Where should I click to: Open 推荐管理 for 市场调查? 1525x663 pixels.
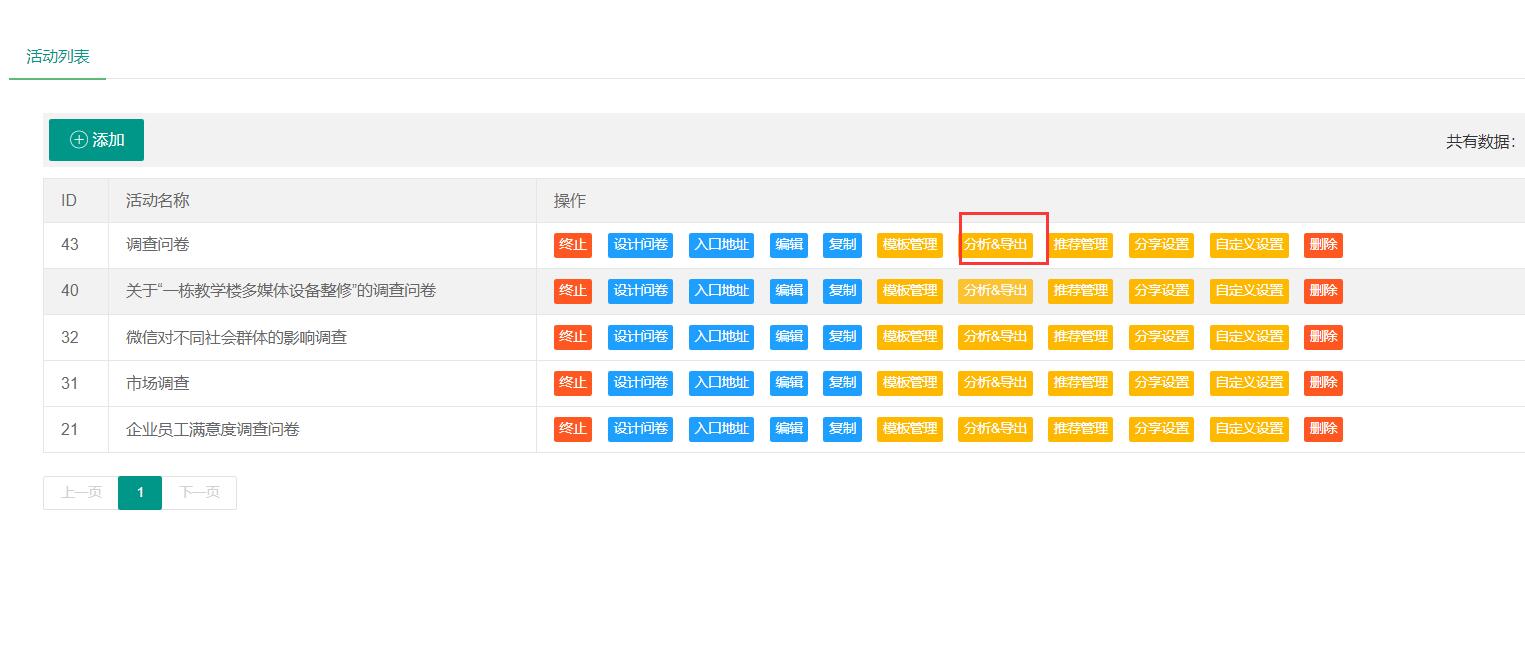tap(1080, 383)
